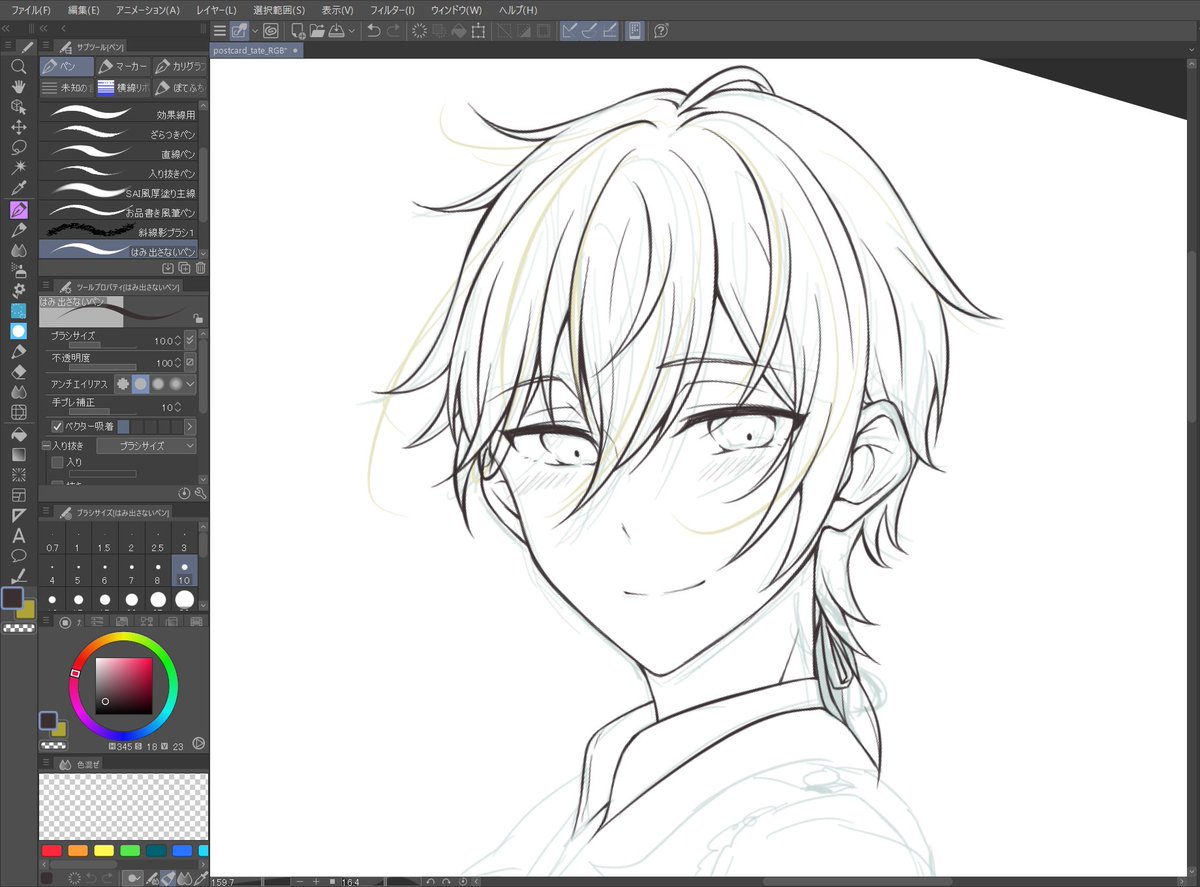Open the フィルター(I) menu

392,10
